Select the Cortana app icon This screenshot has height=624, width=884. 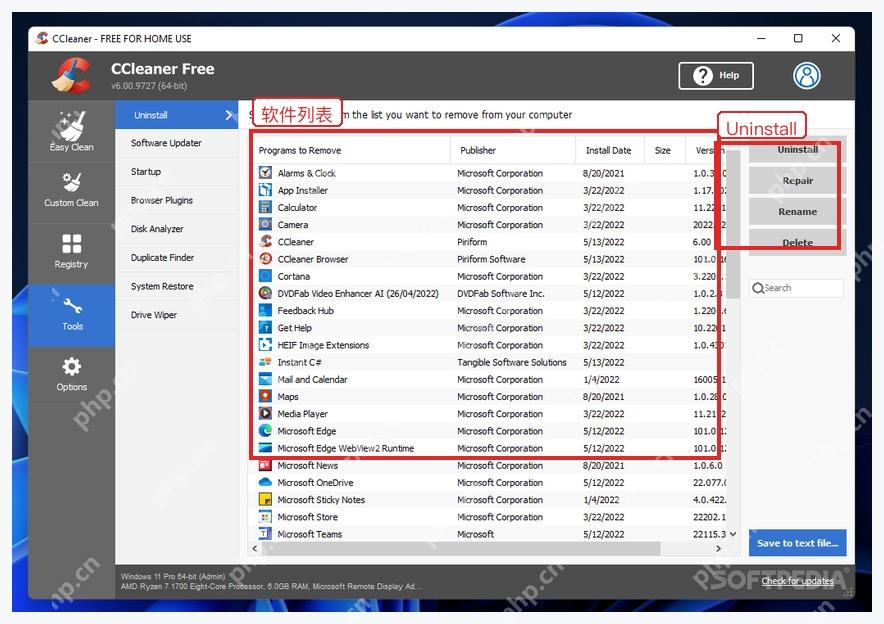265,276
